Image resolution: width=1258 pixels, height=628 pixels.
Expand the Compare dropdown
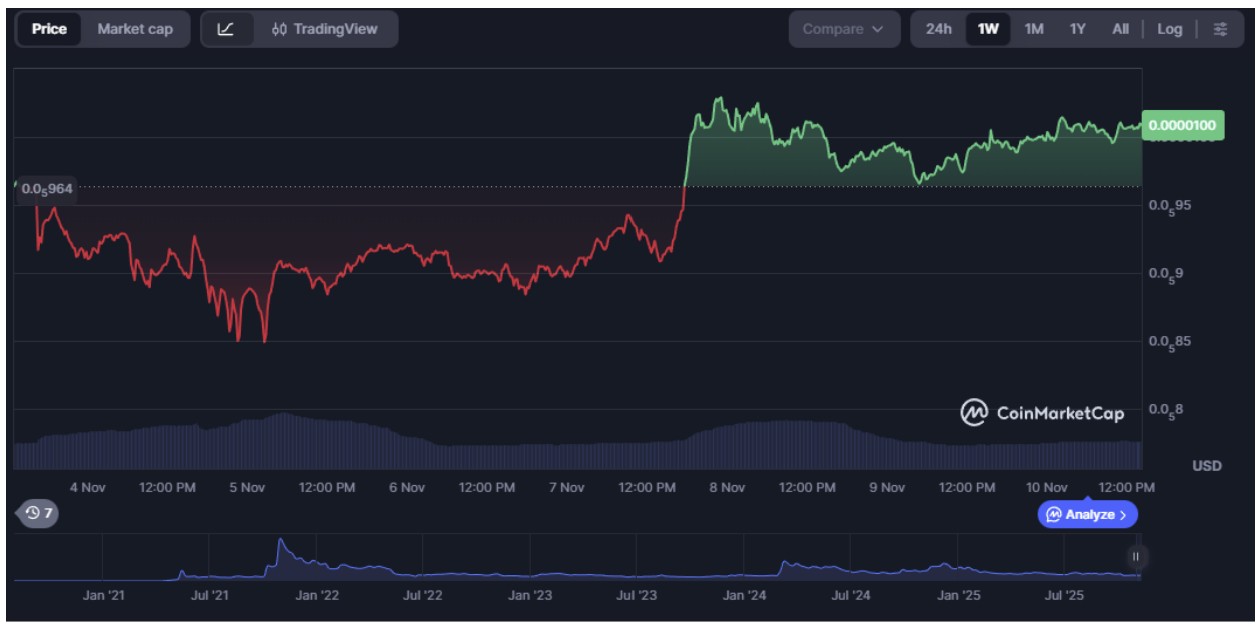pyautogui.click(x=843, y=29)
